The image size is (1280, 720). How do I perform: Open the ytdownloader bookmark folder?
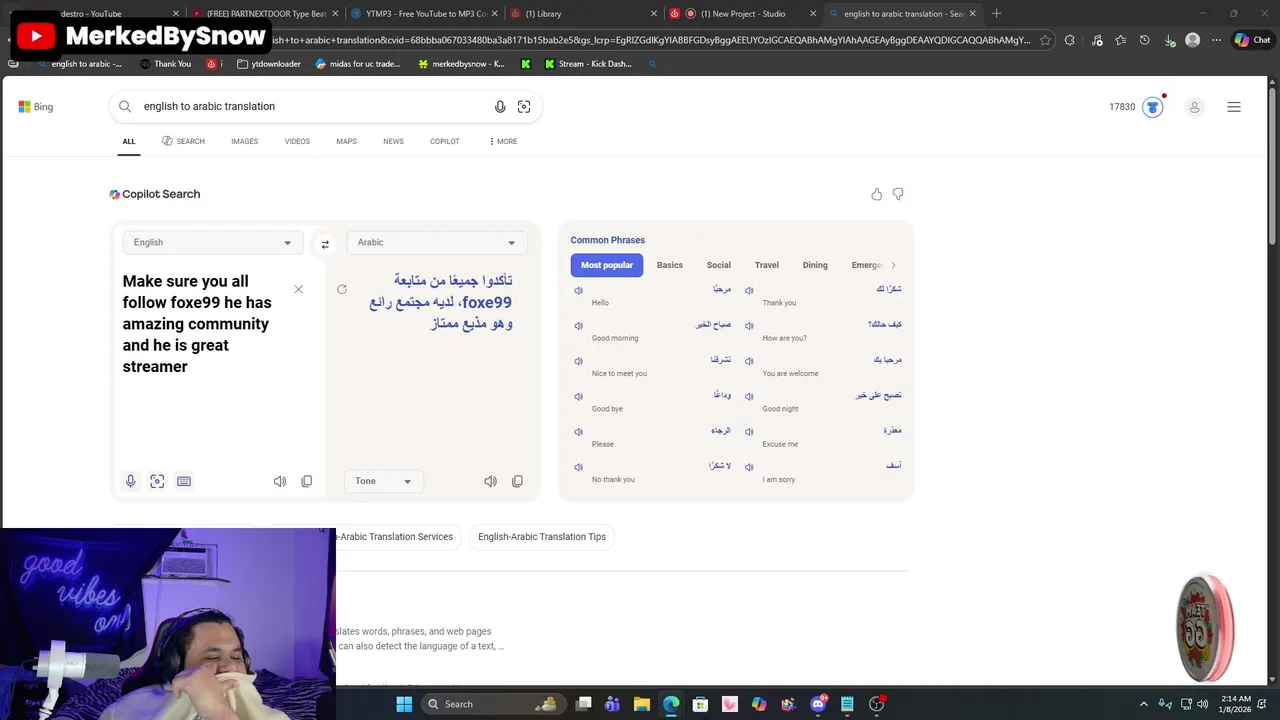[x=269, y=64]
